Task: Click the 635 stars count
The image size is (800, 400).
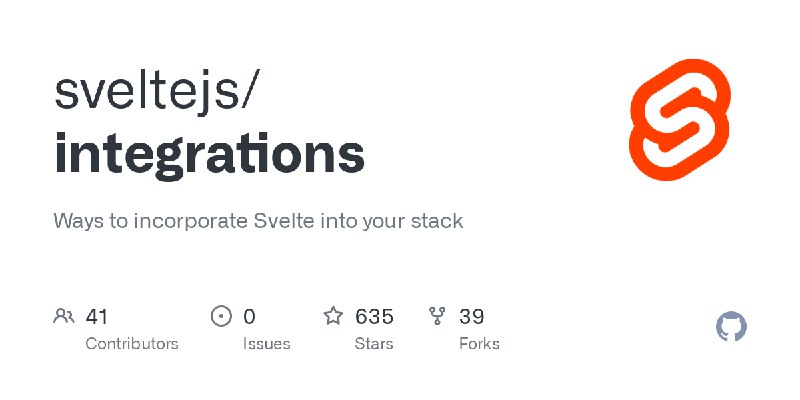Action: tap(374, 317)
